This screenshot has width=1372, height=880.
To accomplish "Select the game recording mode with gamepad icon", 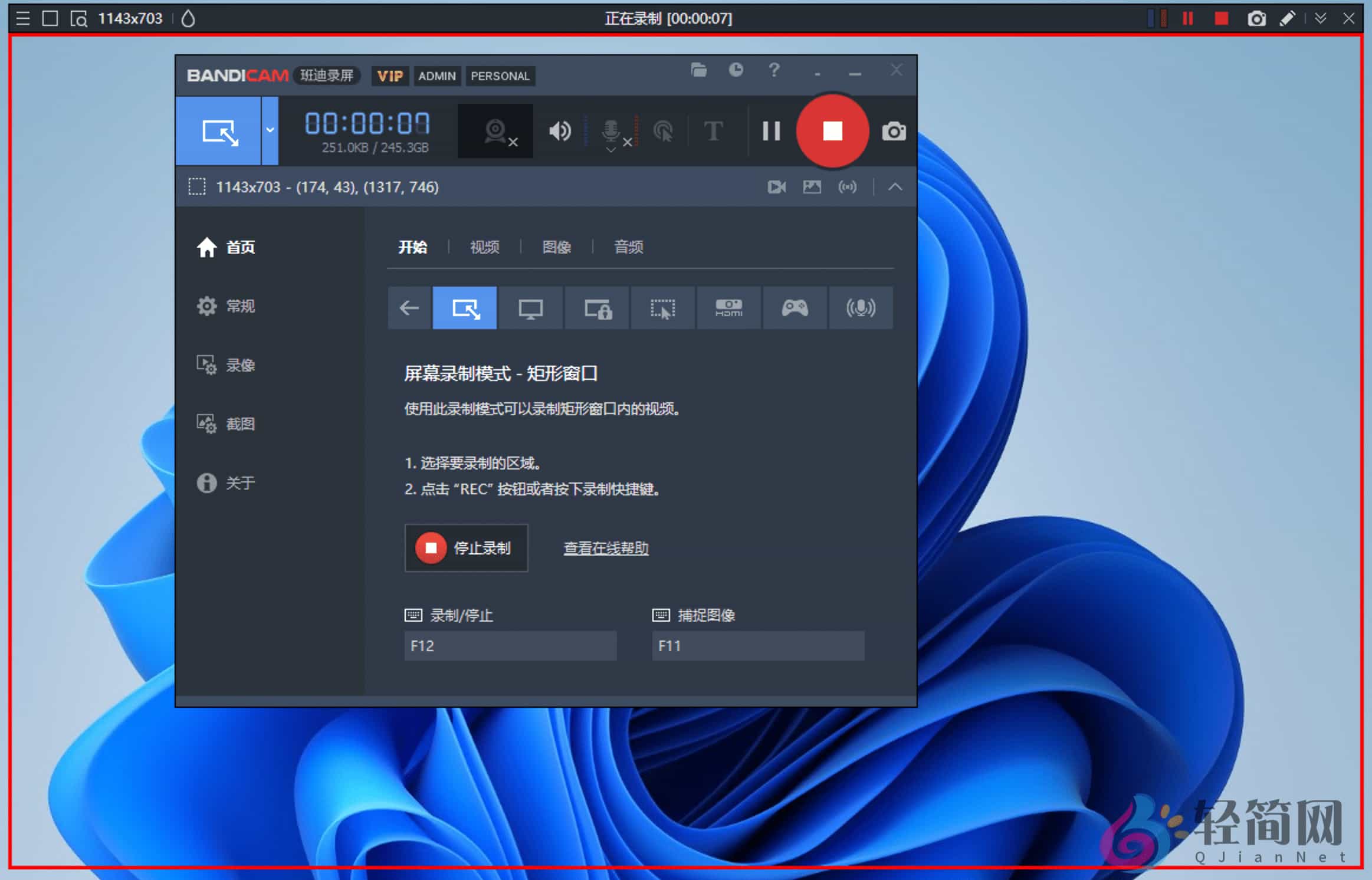I will coord(795,307).
